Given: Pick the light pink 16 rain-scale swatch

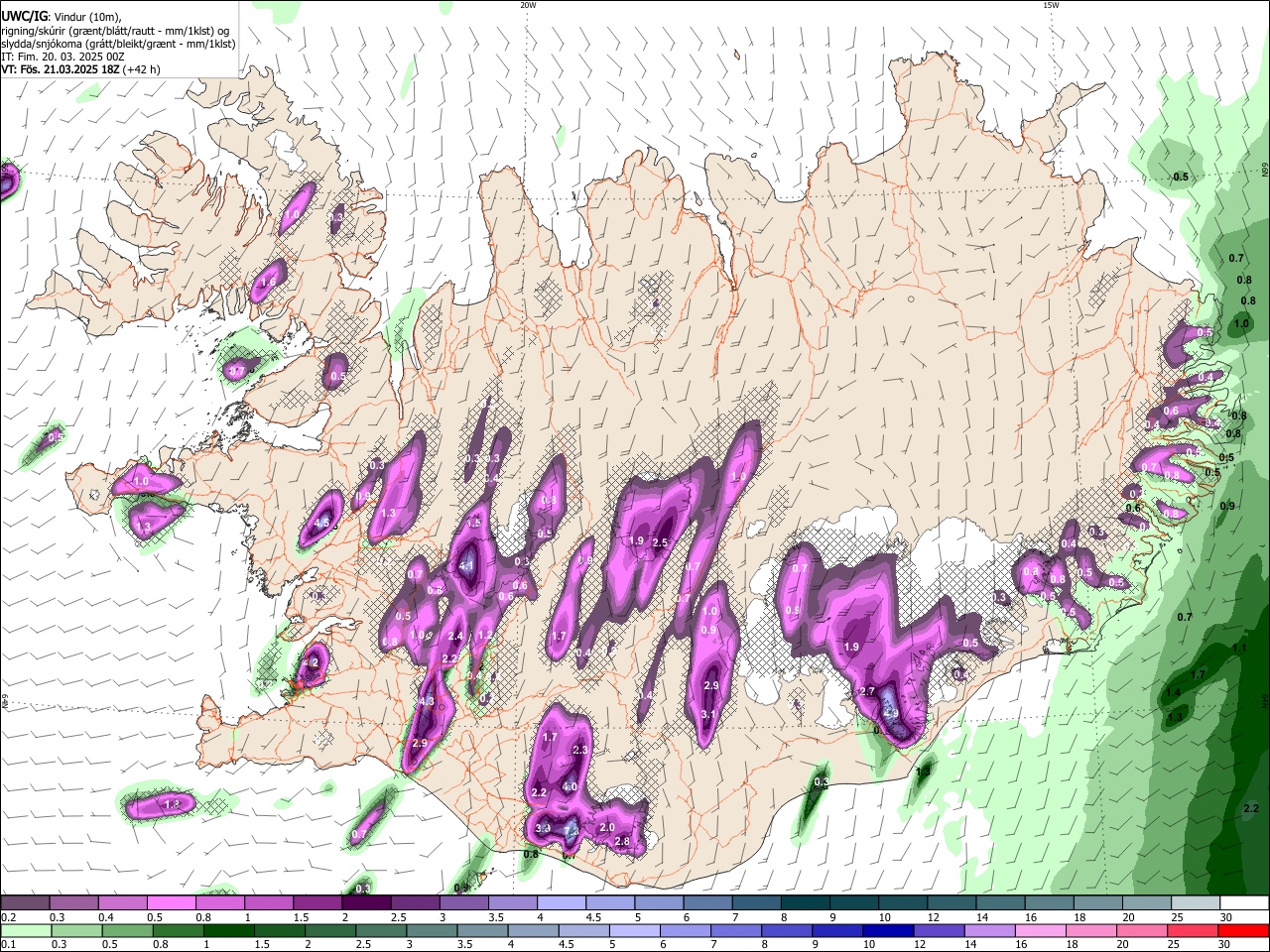Looking at the screenshot, I should tap(1041, 930).
